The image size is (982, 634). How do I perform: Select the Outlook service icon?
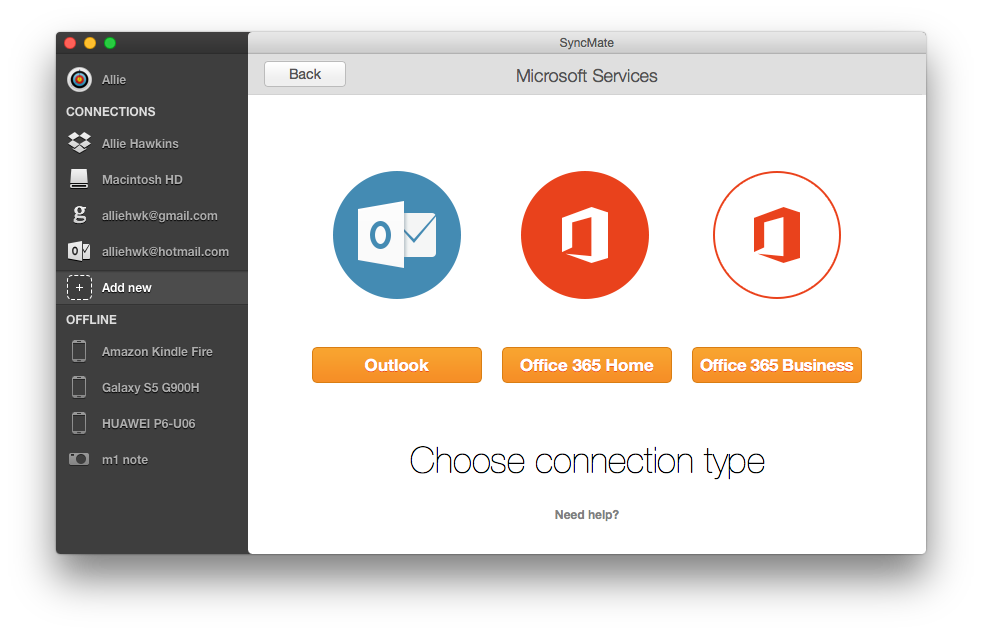pyautogui.click(x=396, y=234)
